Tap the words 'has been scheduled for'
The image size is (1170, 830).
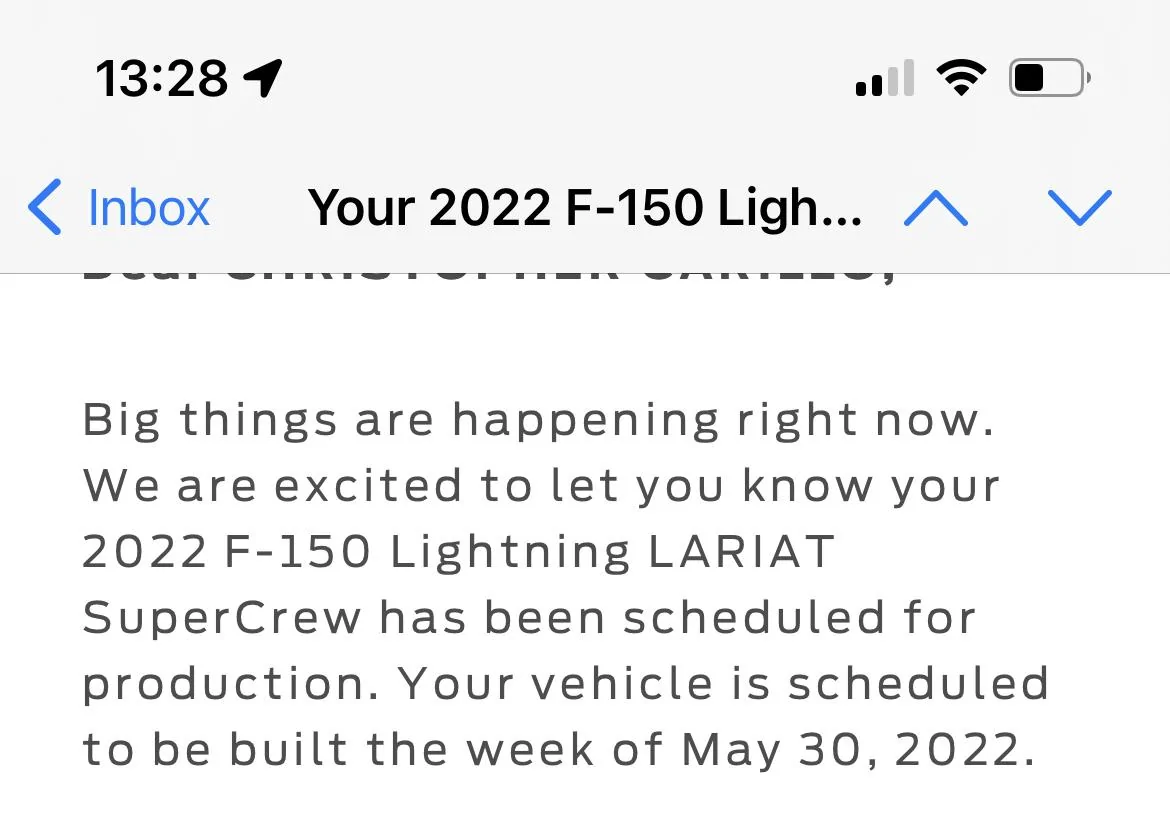point(678,618)
